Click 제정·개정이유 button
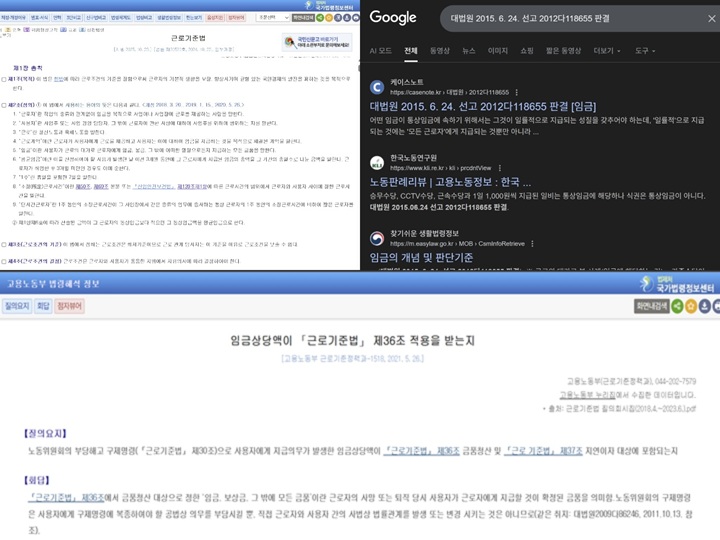This screenshot has height=540, width=720. [13, 17]
